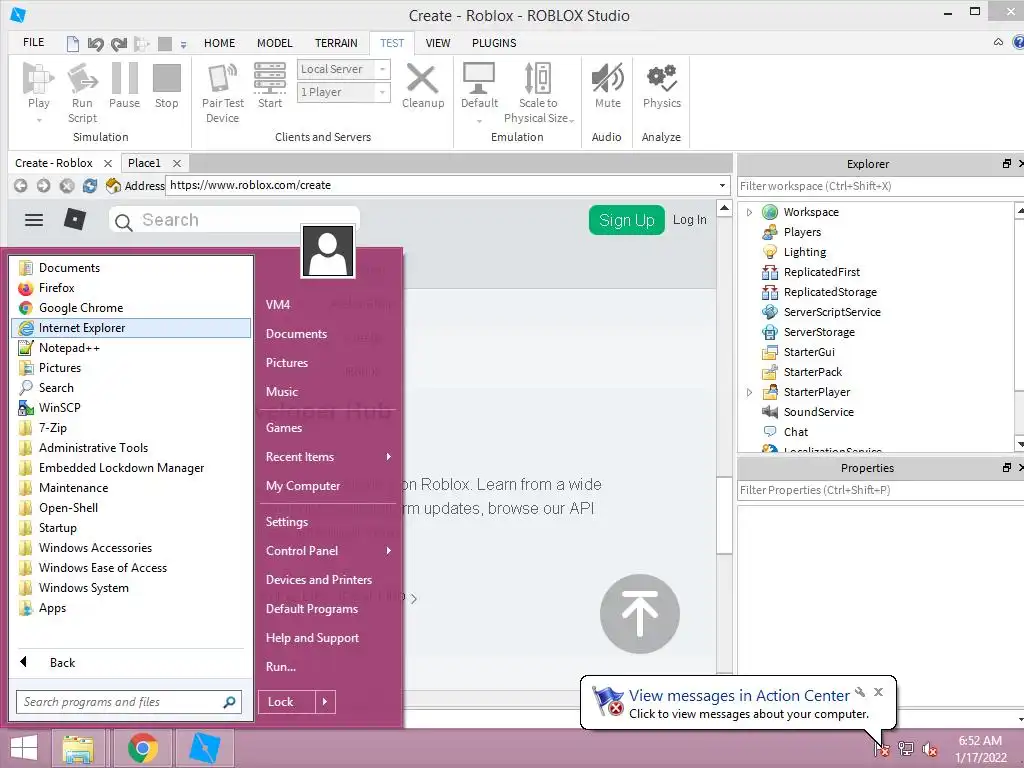
Task: Open Devices and Printers
Action: coord(319,580)
